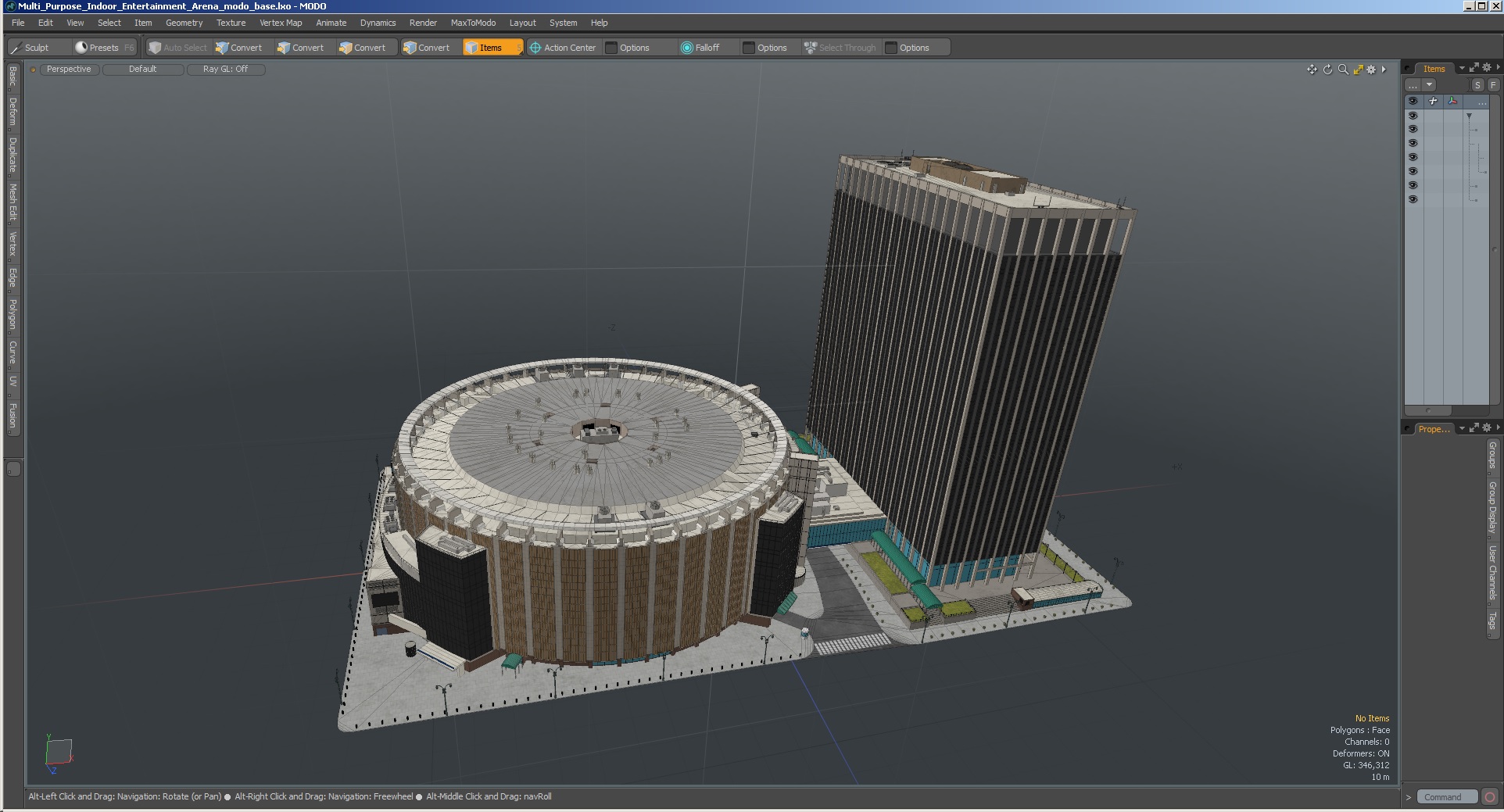
Task: Toggle visibility of sixth item row
Action: pyautogui.click(x=1413, y=186)
